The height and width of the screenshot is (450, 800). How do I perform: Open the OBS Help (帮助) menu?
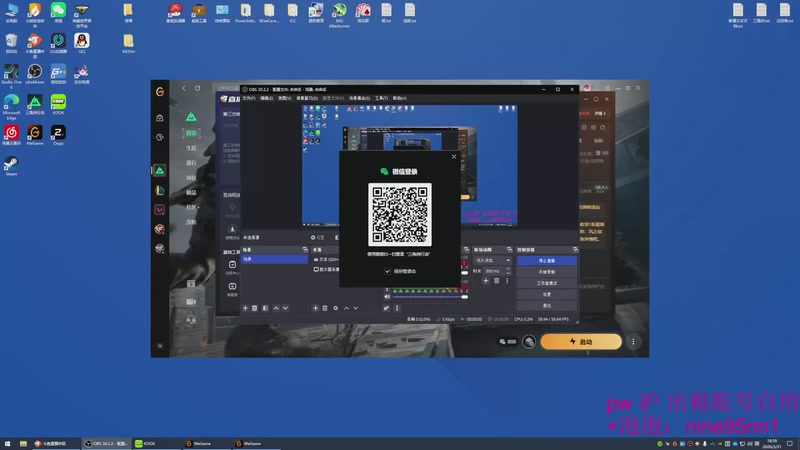click(x=399, y=98)
